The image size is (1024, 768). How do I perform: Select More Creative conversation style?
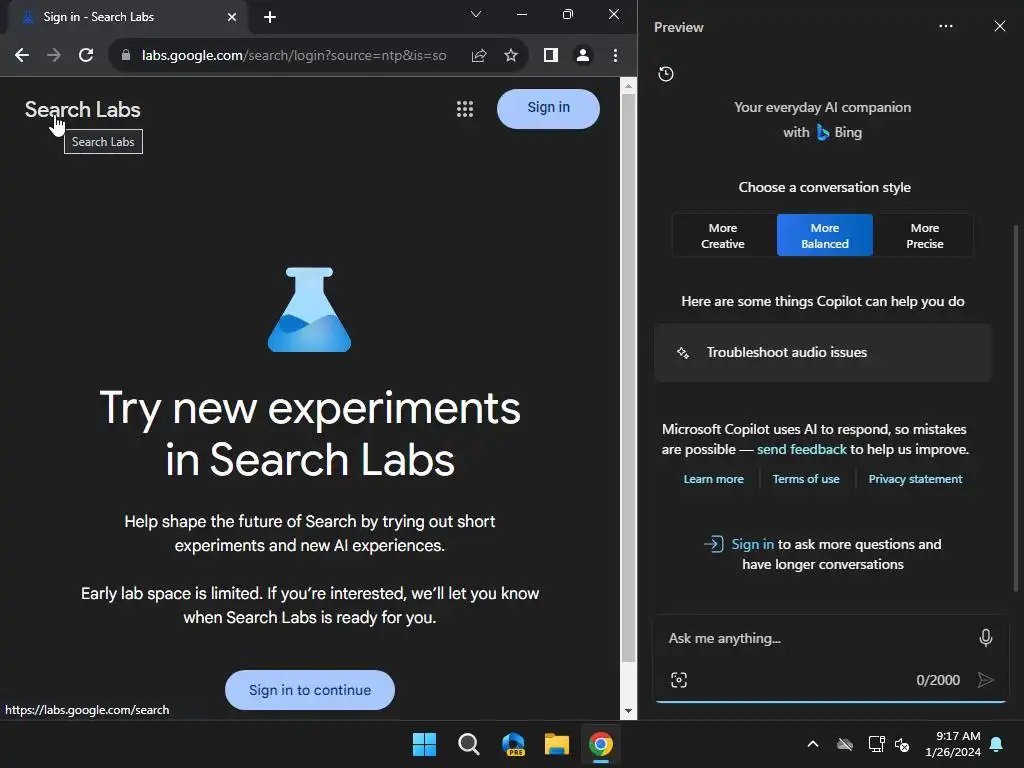[723, 236]
